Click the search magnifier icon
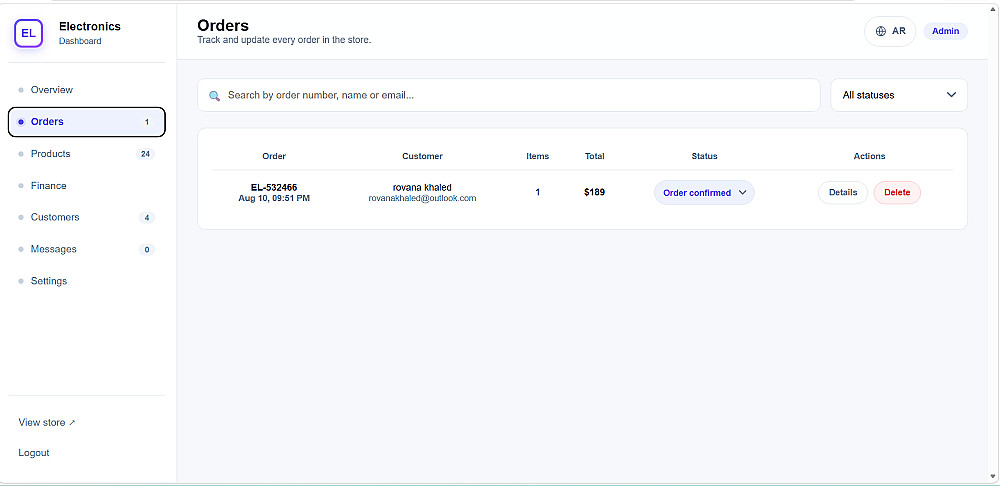Image resolution: width=1000 pixels, height=486 pixels. [215, 96]
